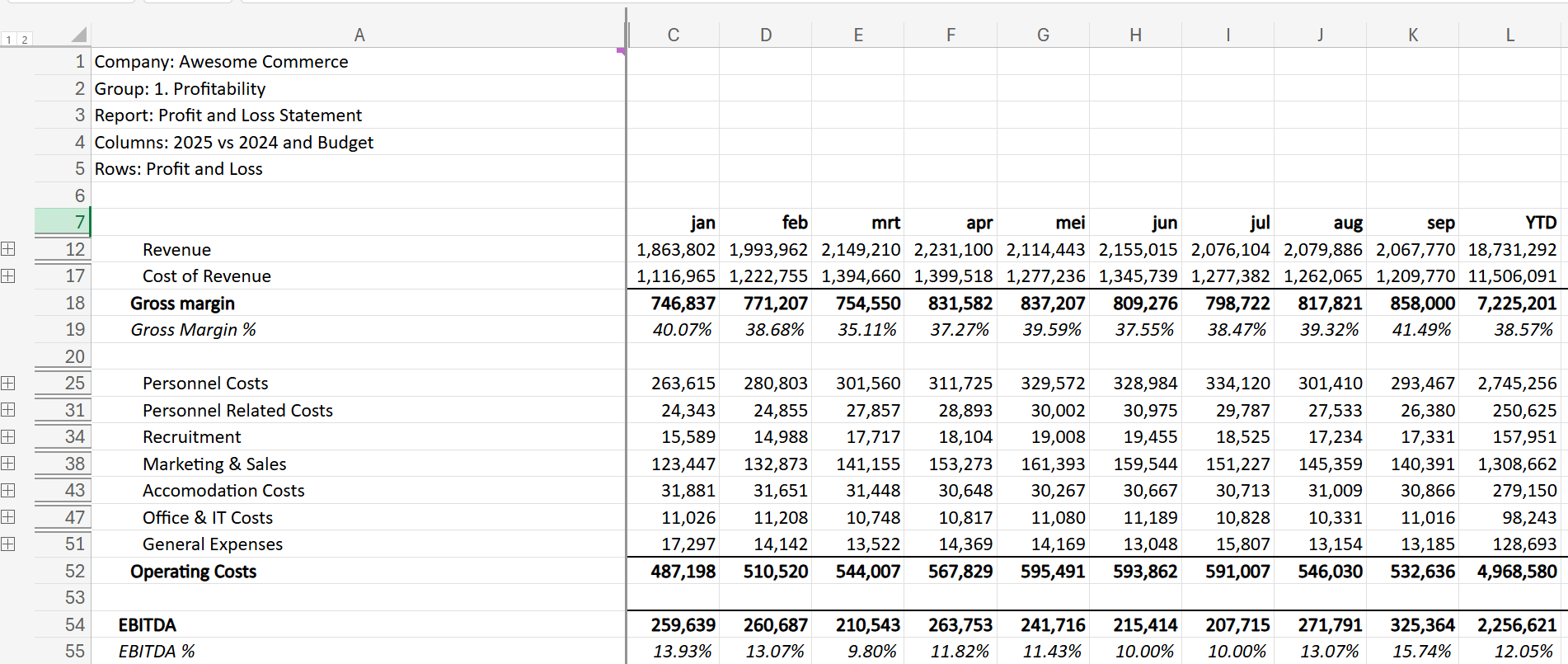This screenshot has width=1568, height=664.
Task: Select General Expenses value 15,807
Action: 1228,544
